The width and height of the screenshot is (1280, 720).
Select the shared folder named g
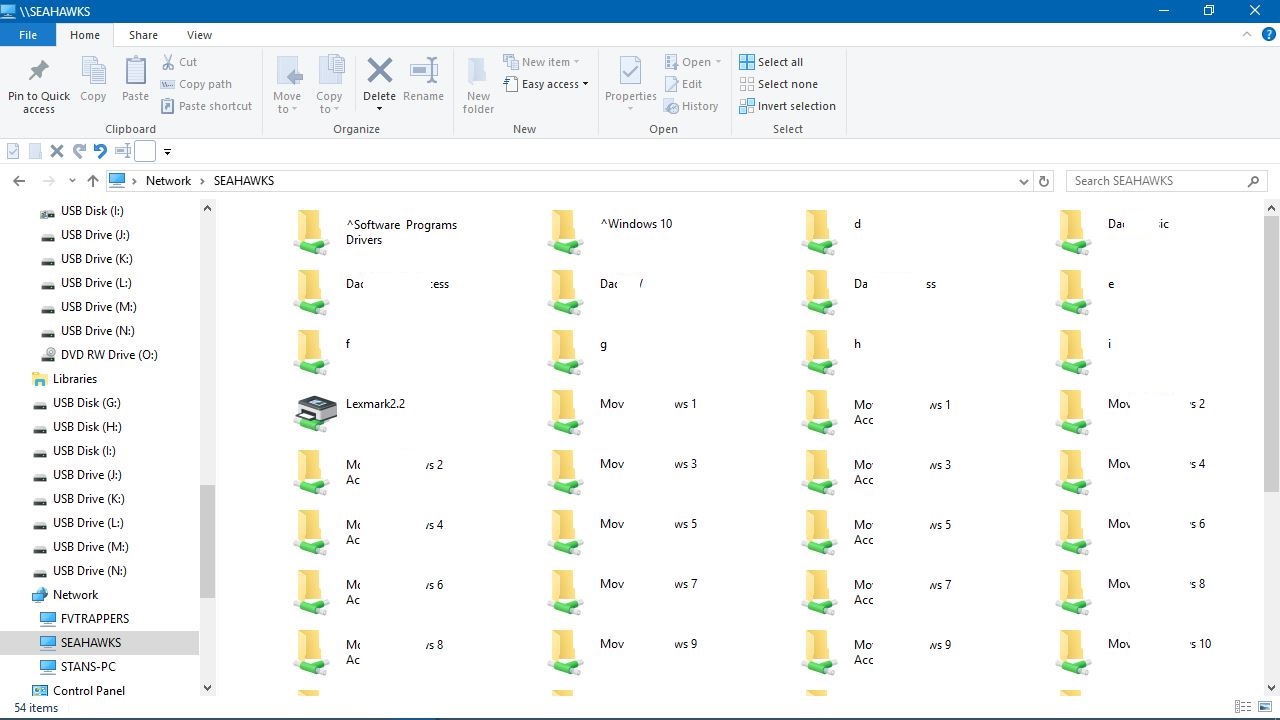[579, 351]
